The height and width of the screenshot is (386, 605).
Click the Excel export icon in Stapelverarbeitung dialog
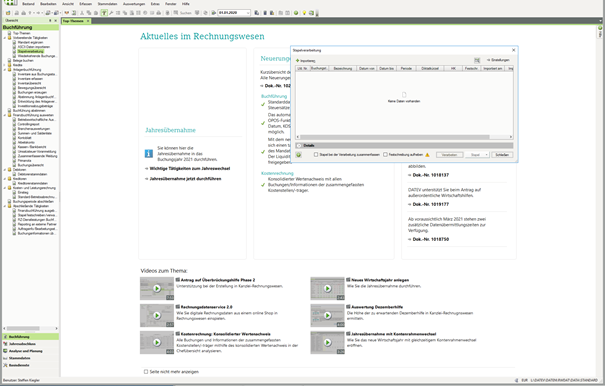[x=477, y=60]
